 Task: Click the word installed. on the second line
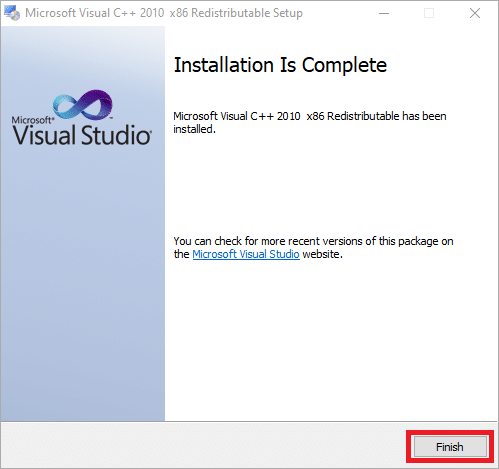[194, 129]
